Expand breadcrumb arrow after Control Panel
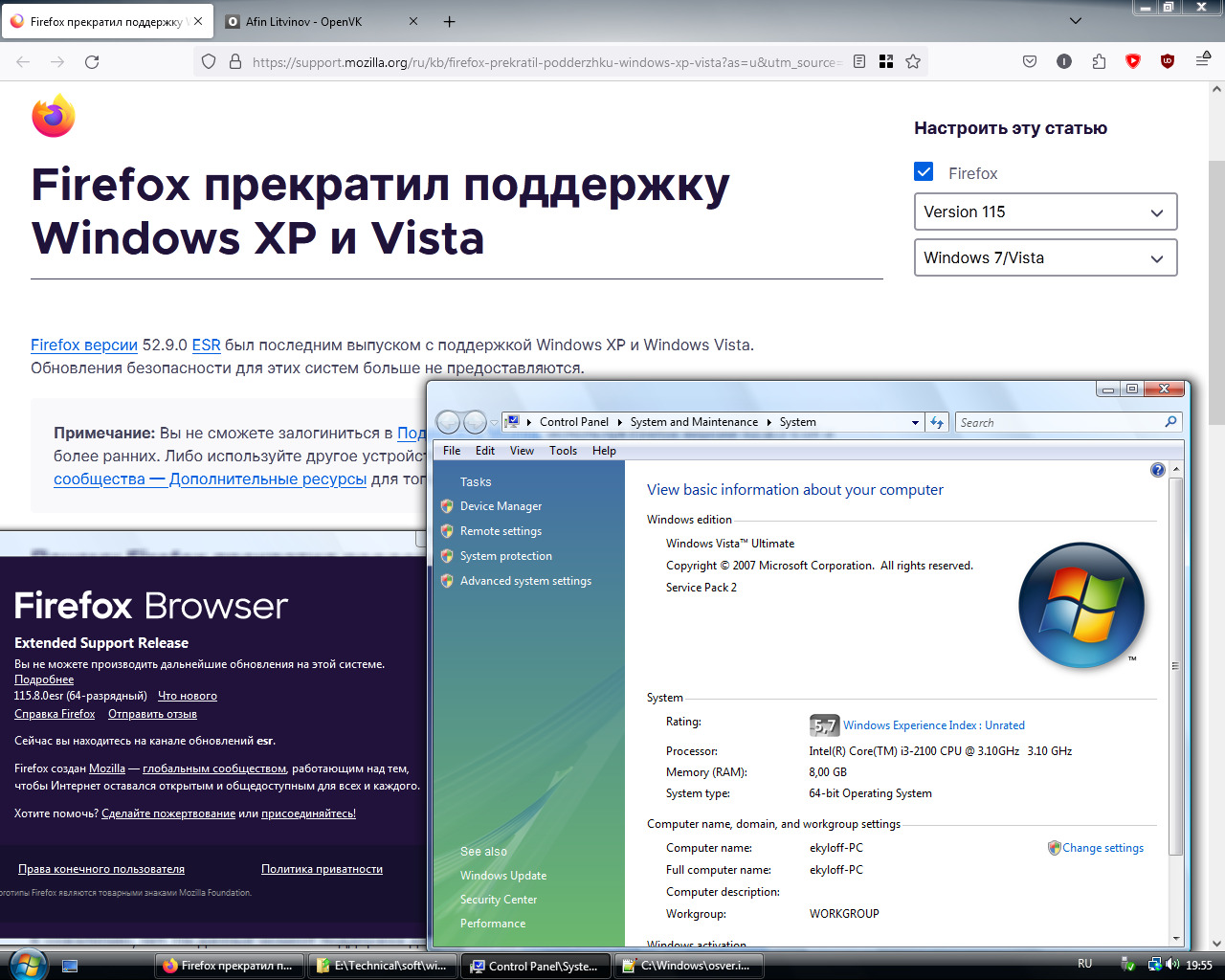 click(x=619, y=422)
